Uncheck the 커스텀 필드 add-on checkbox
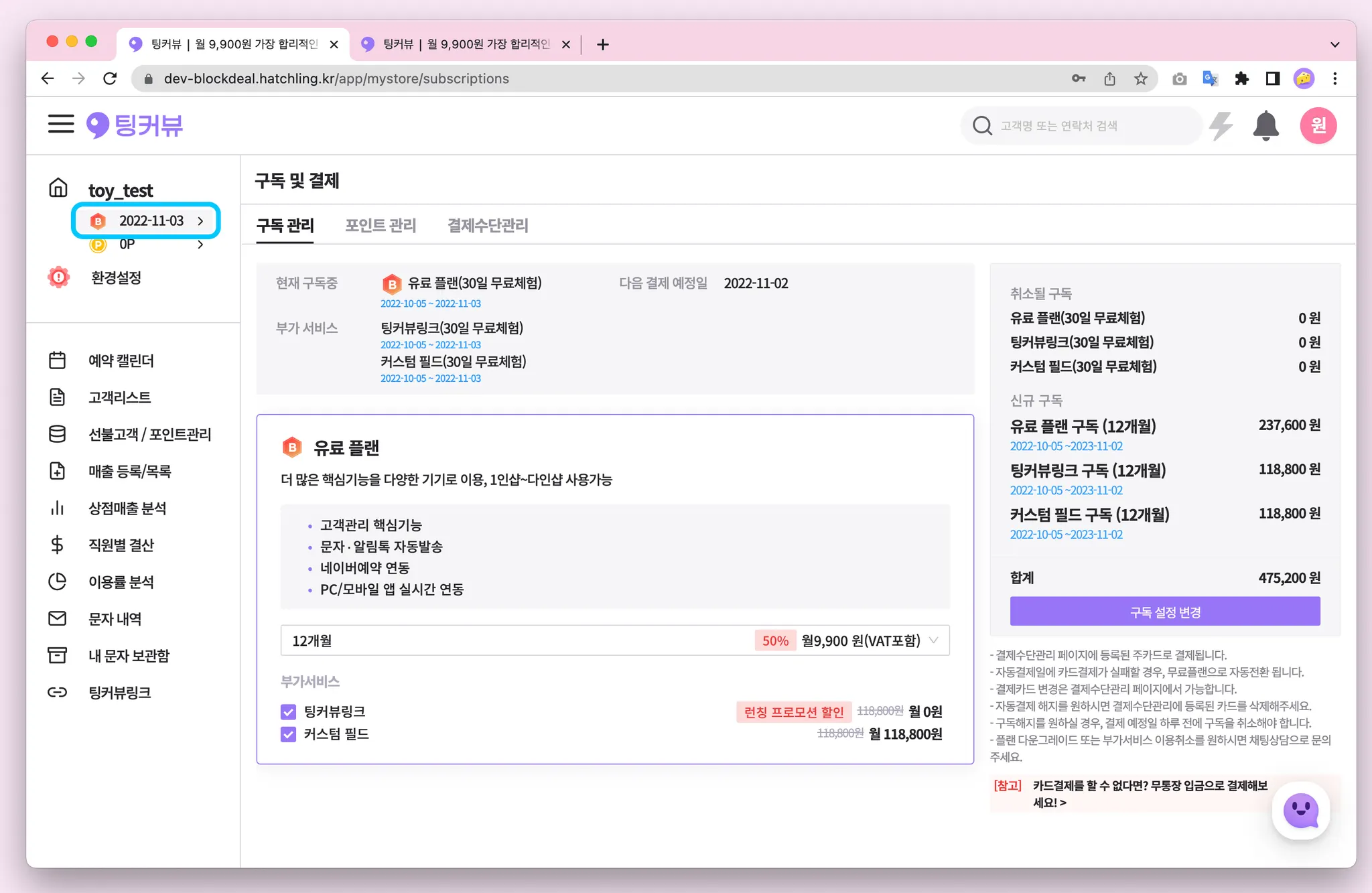The height and width of the screenshot is (893, 1372). (x=289, y=734)
